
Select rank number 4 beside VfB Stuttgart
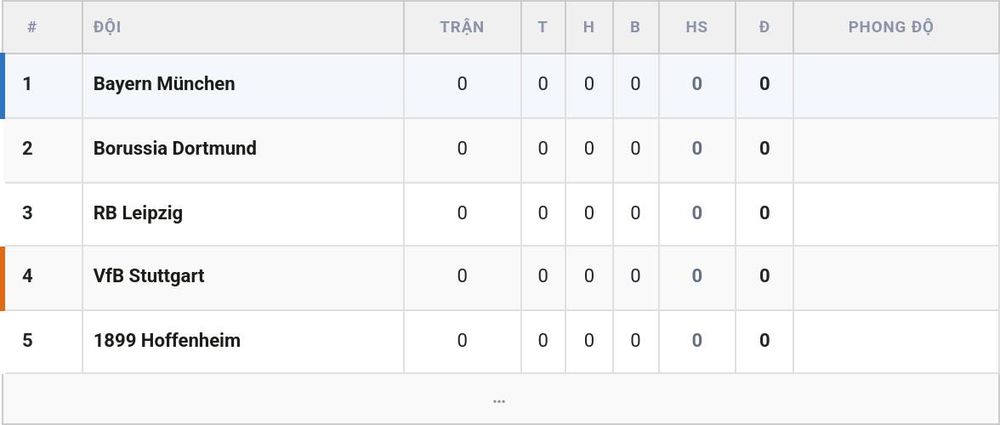(27, 276)
